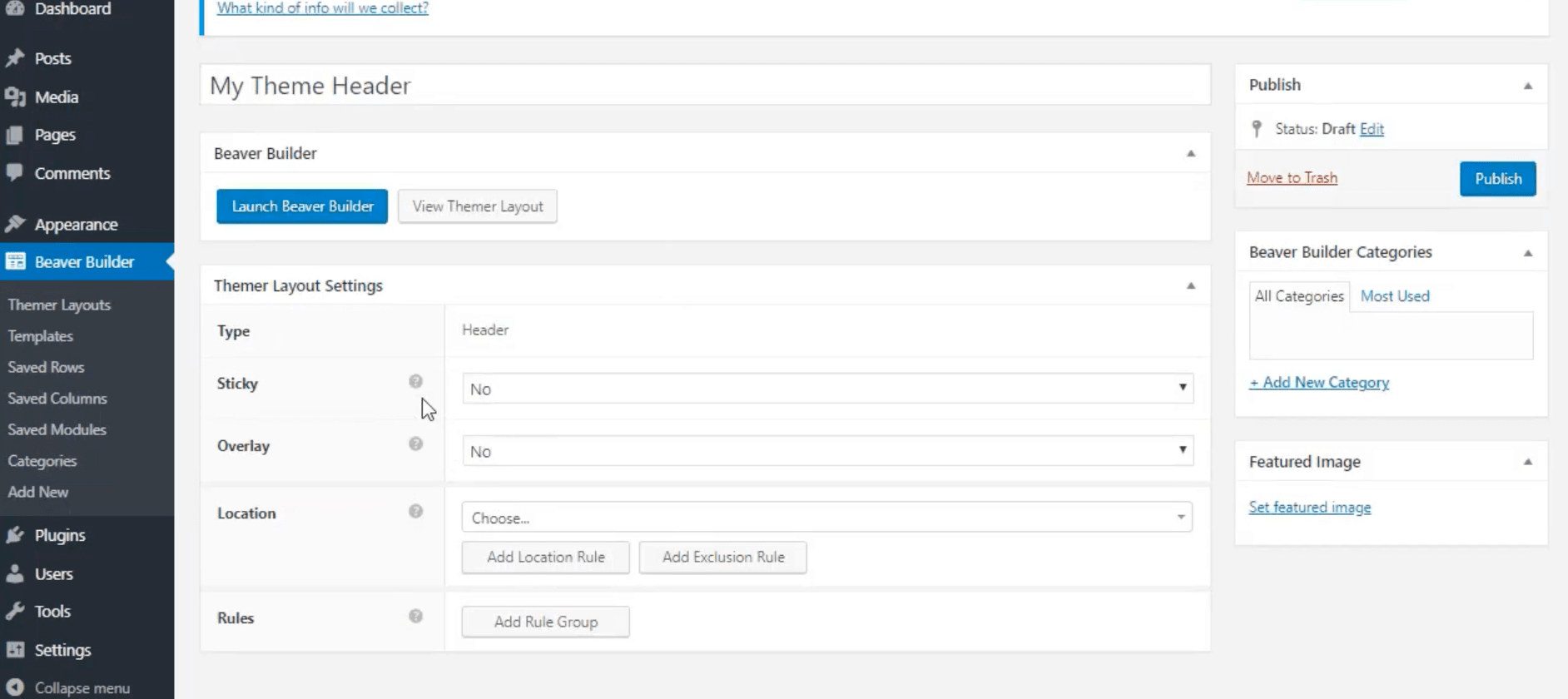Click the Collapse menu label

[x=82, y=688]
